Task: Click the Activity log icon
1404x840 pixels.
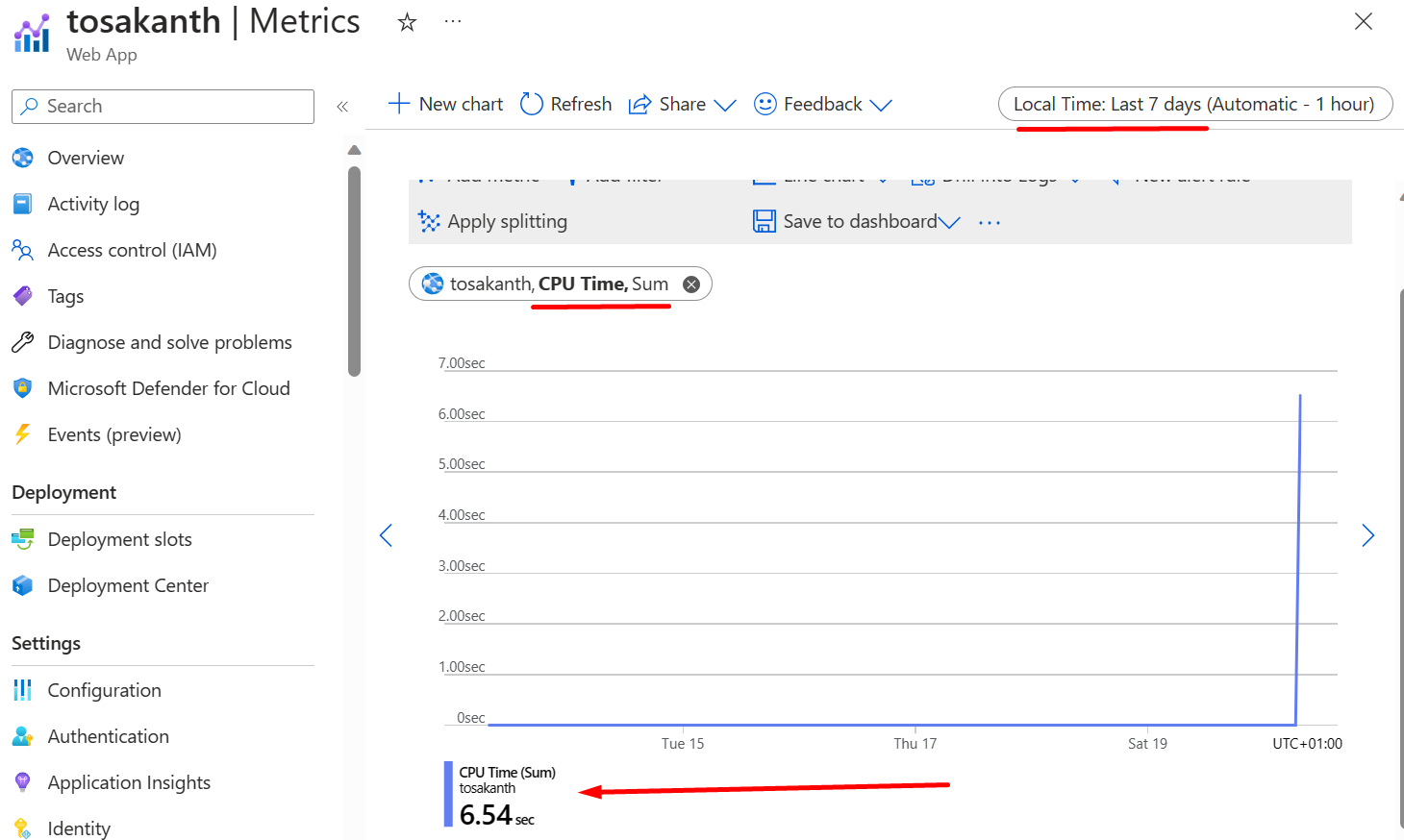Action: [23, 204]
